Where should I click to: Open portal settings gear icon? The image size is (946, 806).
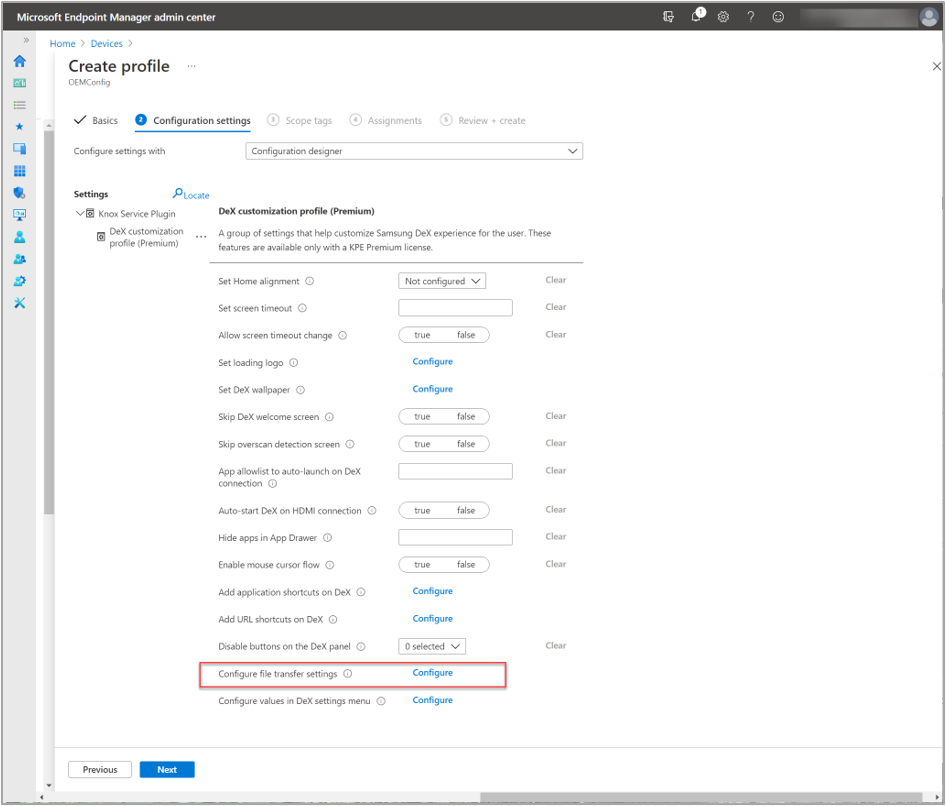tap(723, 17)
